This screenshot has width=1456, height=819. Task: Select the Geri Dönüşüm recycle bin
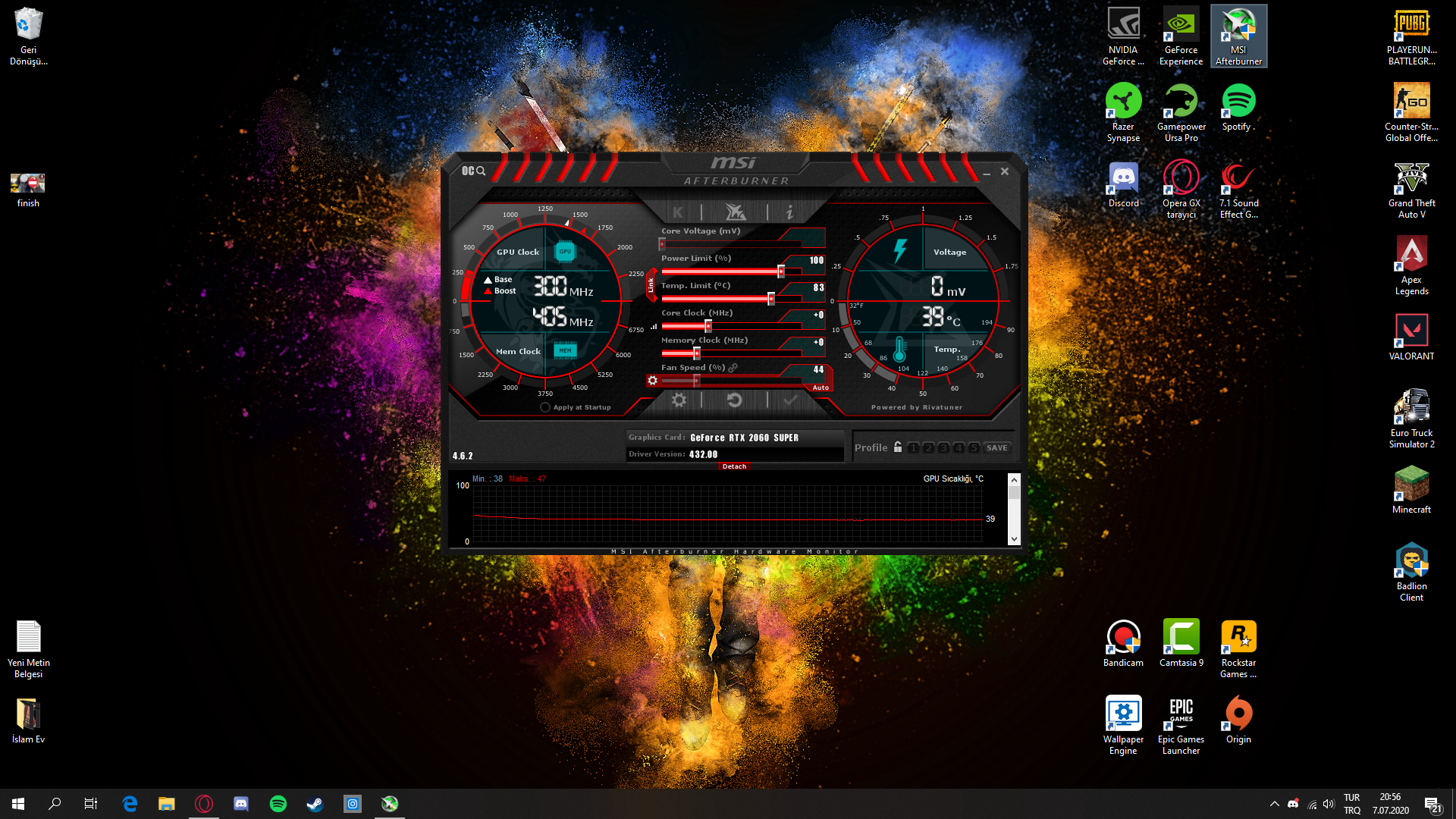click(x=28, y=36)
